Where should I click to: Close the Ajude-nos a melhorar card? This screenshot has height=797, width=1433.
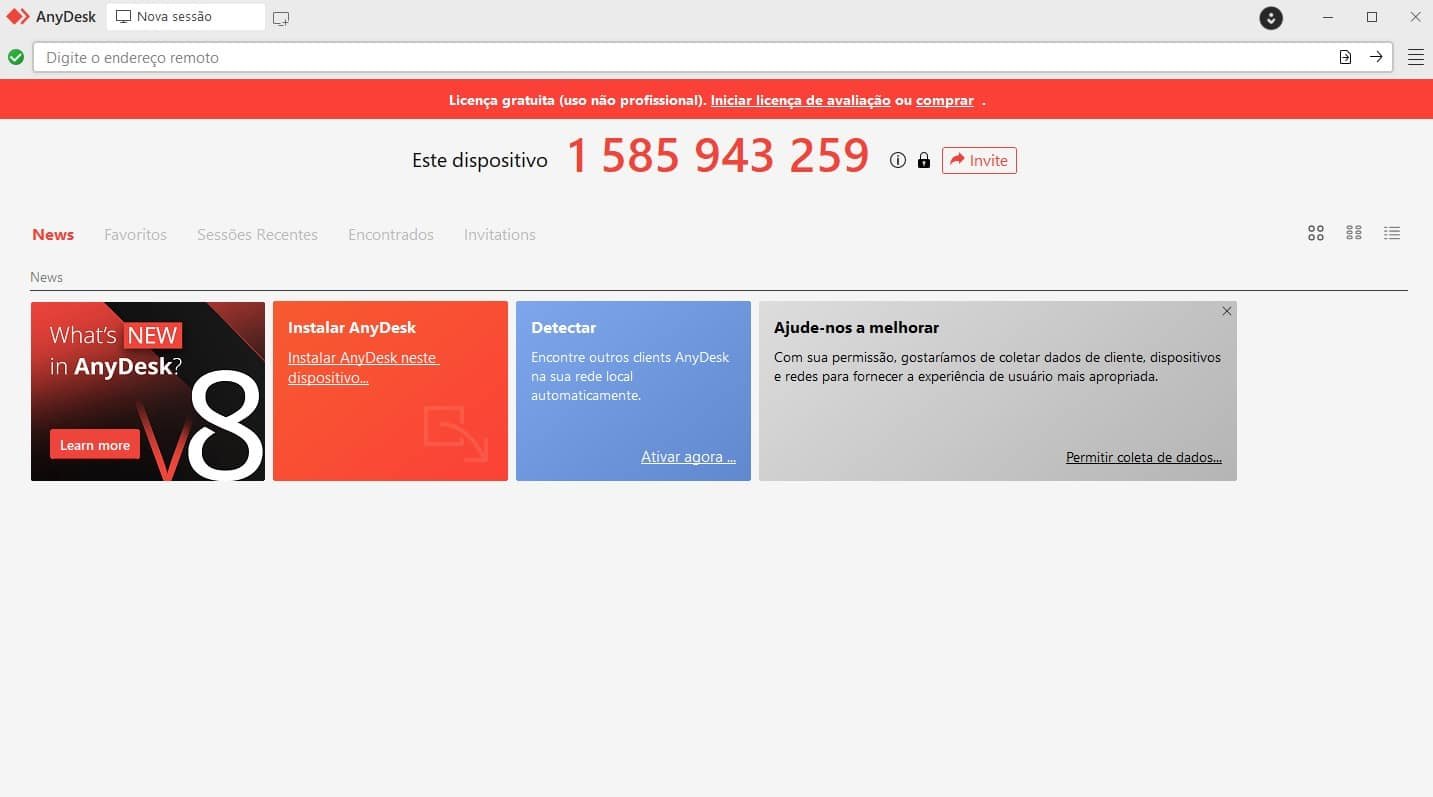(x=1226, y=311)
